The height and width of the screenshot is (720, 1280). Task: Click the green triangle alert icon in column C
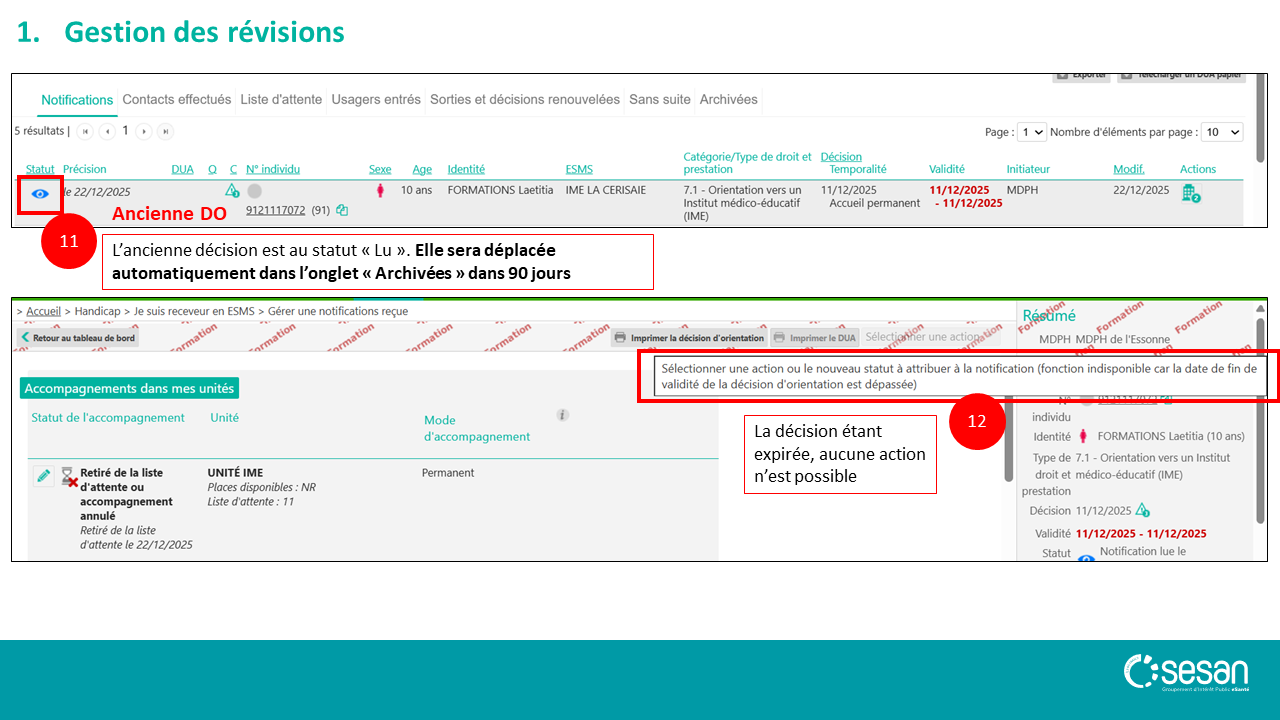pyautogui.click(x=232, y=190)
